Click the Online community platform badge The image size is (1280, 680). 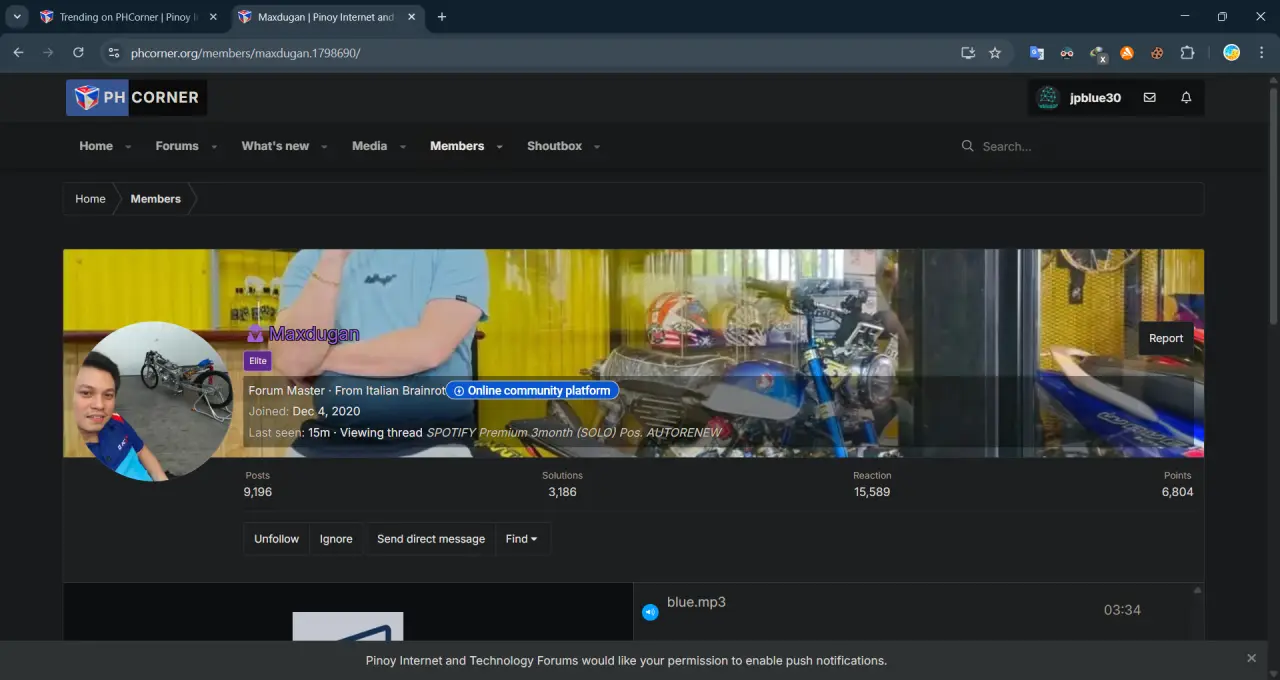pyautogui.click(x=532, y=391)
